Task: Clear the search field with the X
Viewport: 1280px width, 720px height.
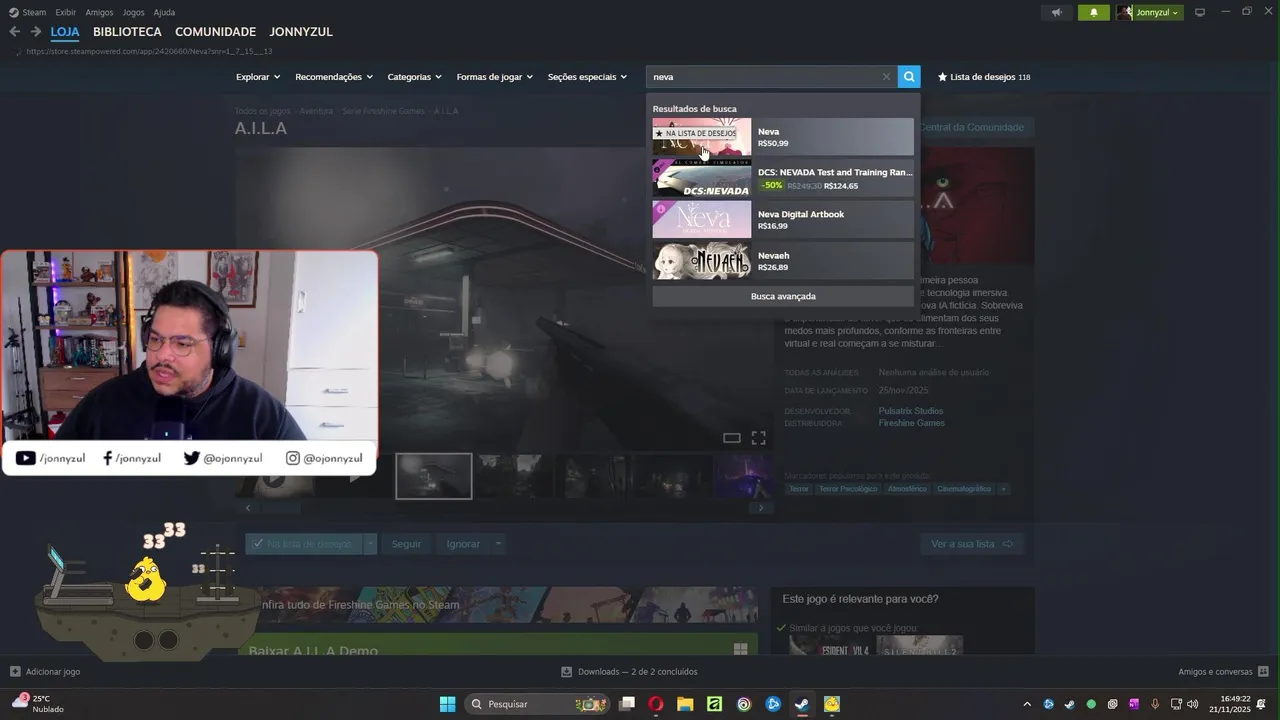Action: click(886, 77)
